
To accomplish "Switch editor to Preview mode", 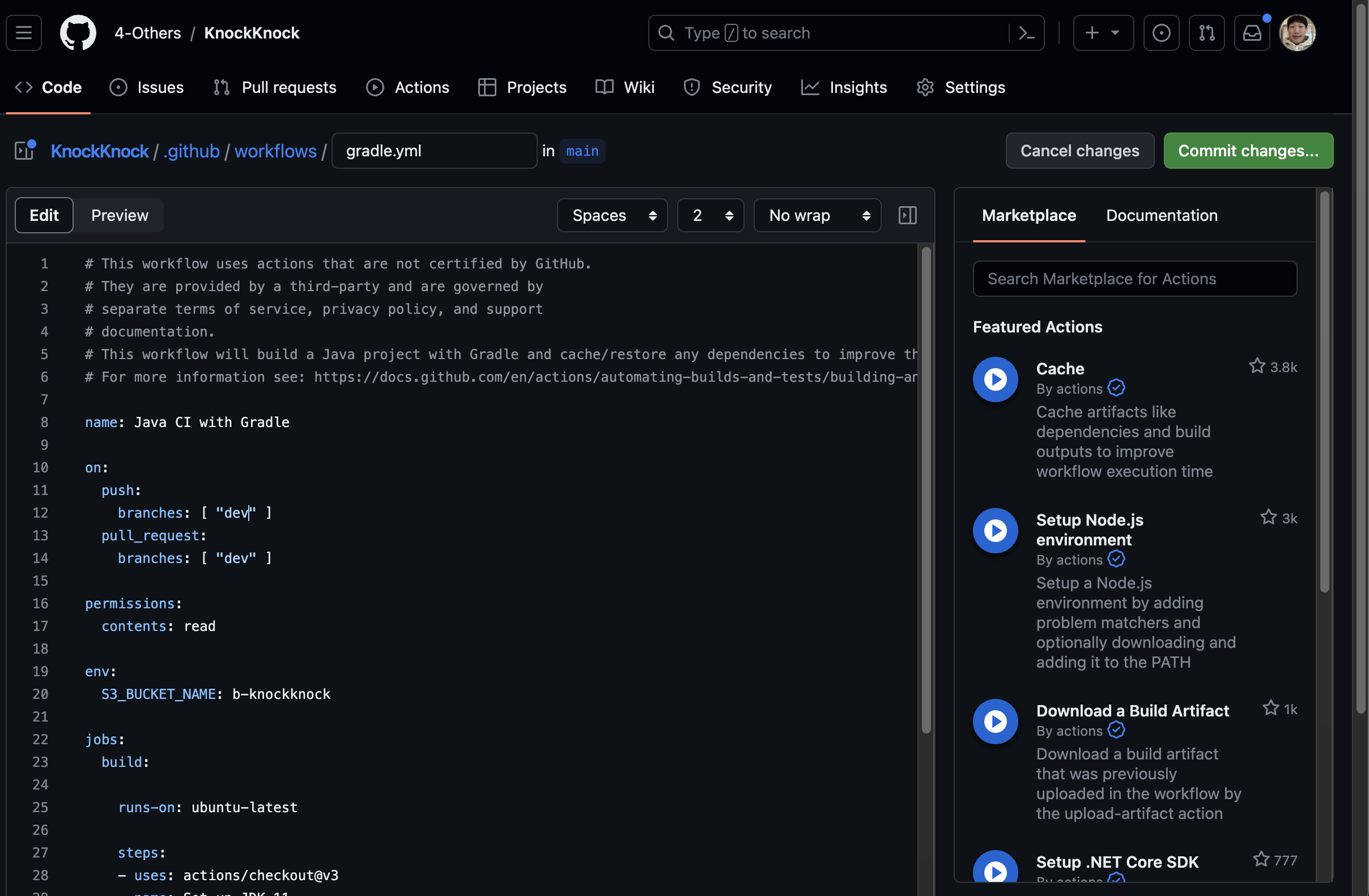I will coord(120,215).
